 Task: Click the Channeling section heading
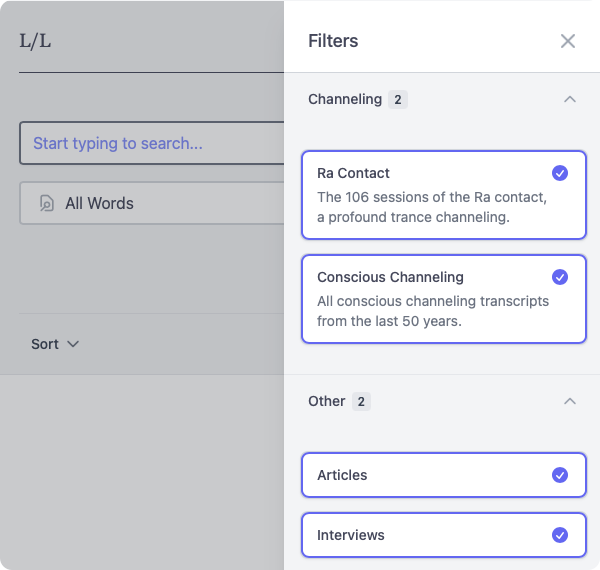coord(345,100)
